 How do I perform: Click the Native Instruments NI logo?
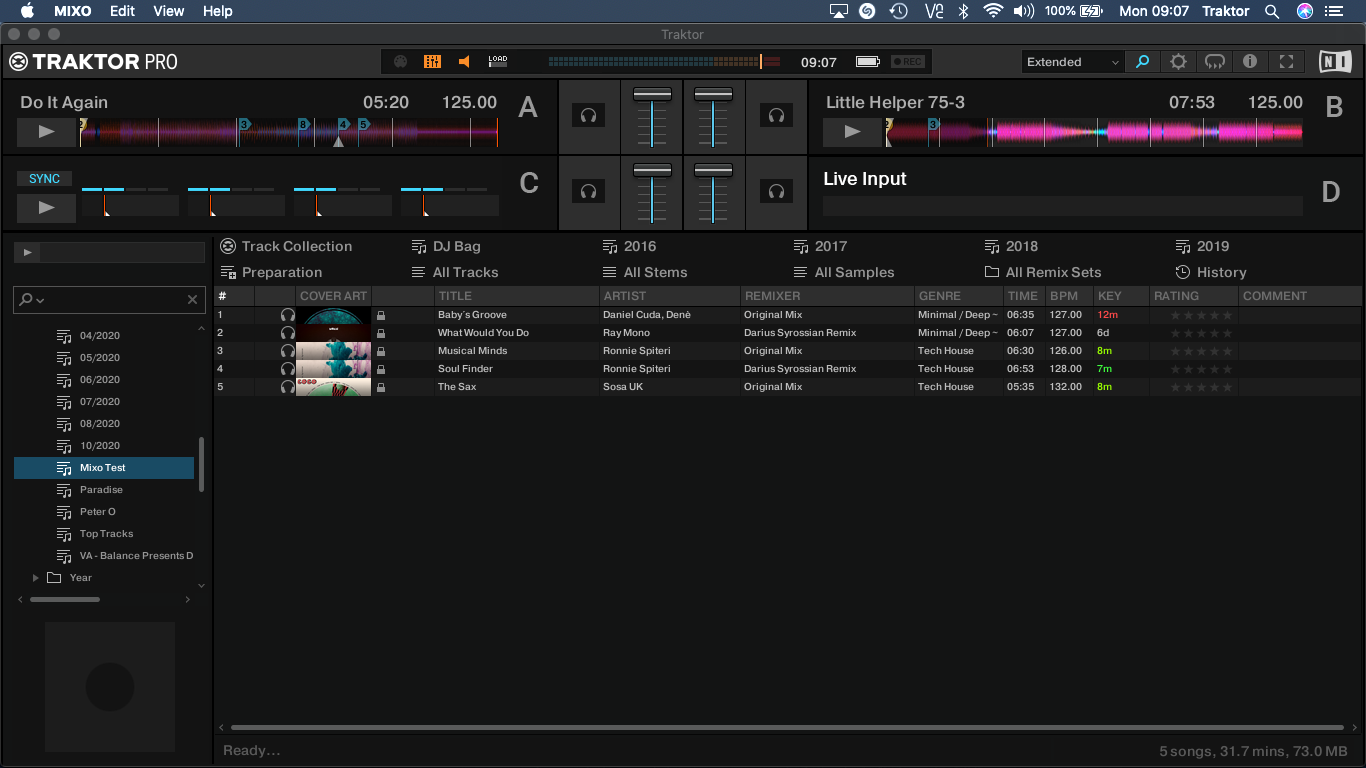[1334, 62]
